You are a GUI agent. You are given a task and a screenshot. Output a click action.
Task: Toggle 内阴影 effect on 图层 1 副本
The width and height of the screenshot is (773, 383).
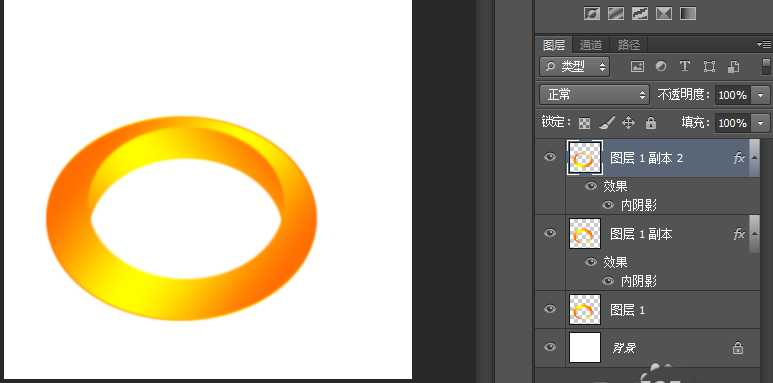click(x=608, y=281)
